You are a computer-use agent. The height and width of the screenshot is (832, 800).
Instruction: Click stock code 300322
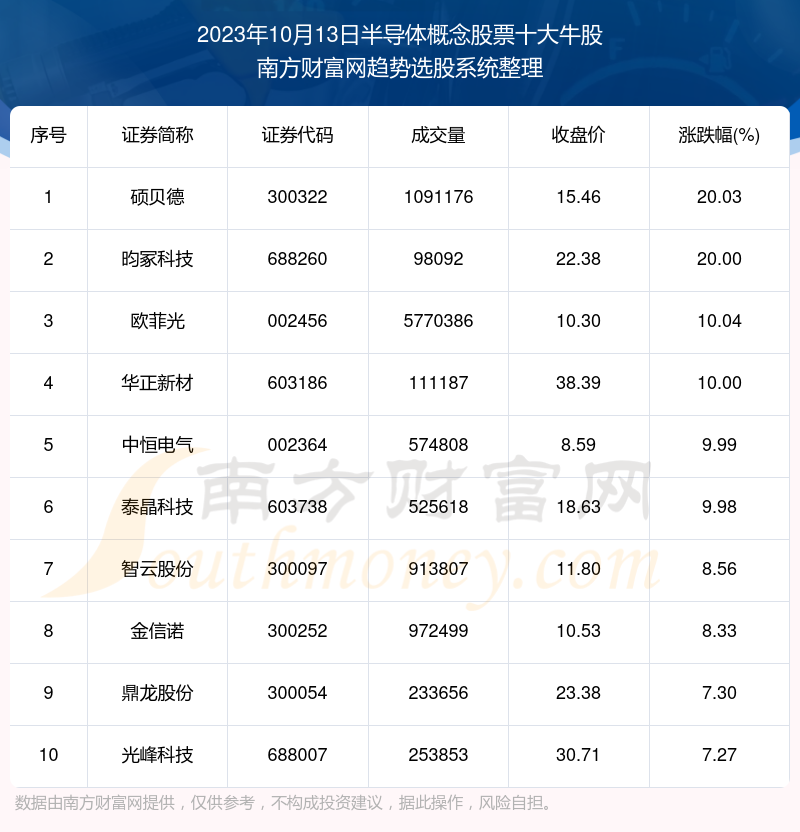tap(298, 197)
